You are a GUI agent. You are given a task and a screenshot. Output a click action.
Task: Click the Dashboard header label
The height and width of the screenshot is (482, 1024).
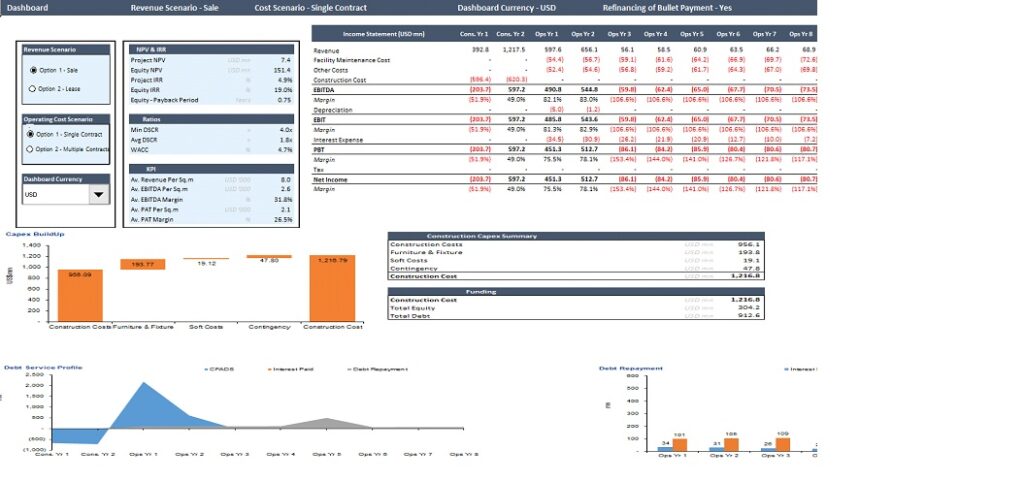pyautogui.click(x=27, y=8)
